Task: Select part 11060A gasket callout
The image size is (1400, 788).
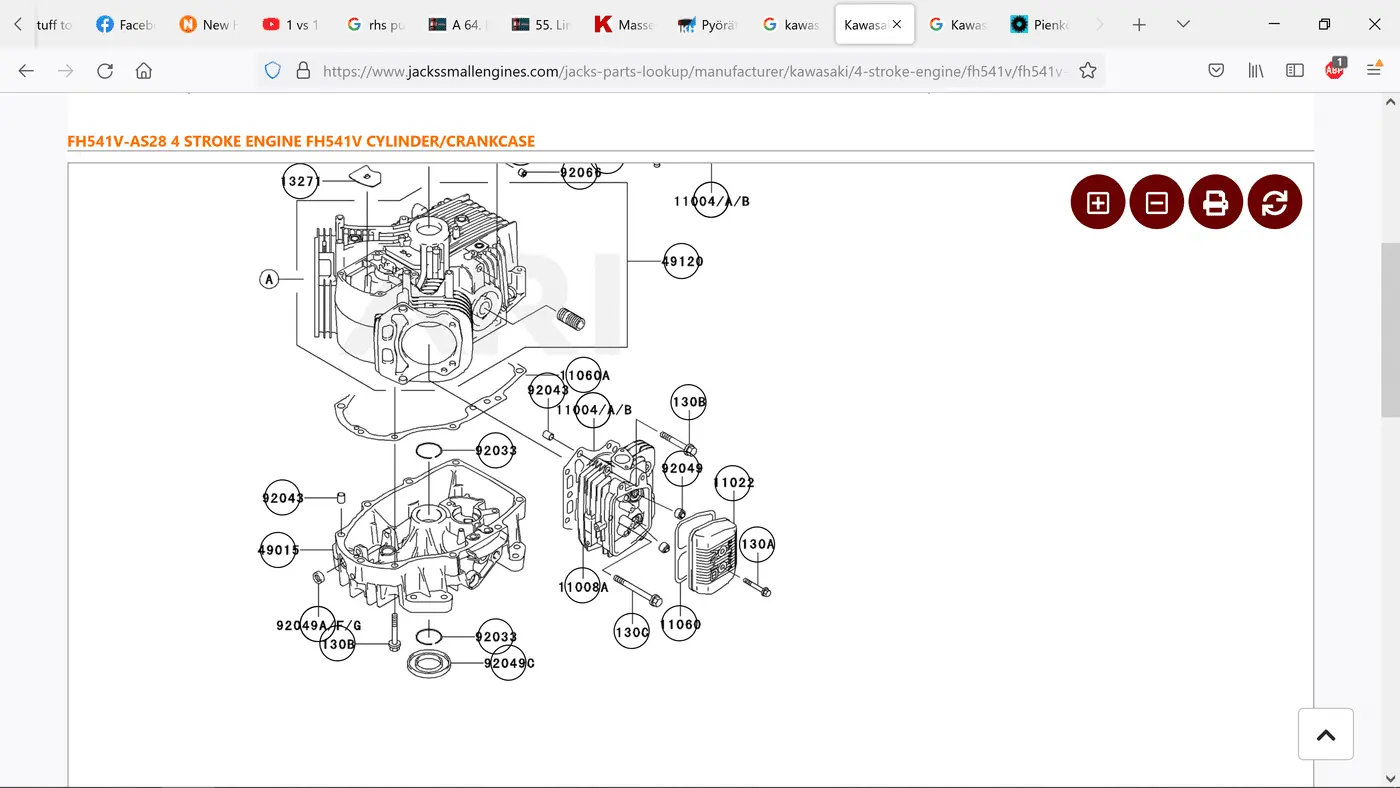Action: click(585, 376)
